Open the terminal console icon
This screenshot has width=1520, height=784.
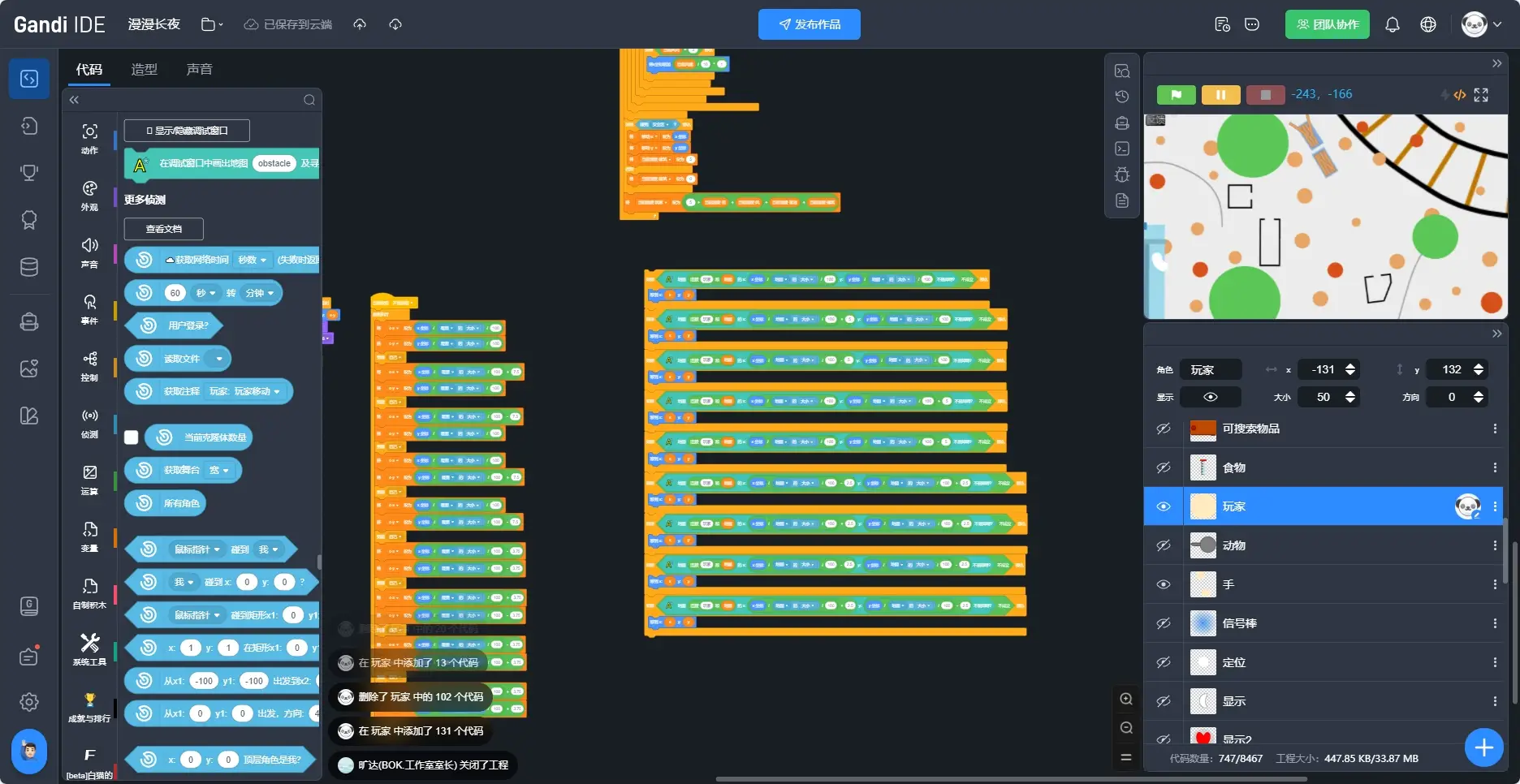point(1122,149)
